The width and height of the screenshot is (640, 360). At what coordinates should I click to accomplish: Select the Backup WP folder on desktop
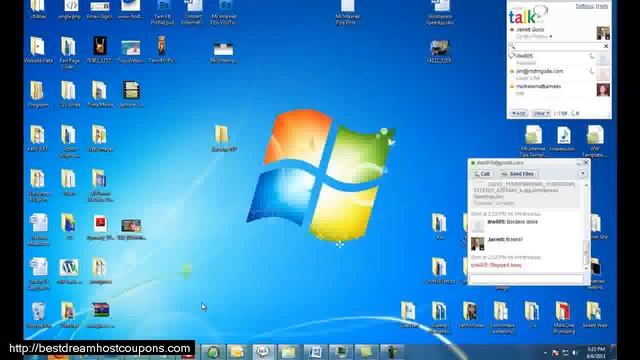tap(223, 138)
